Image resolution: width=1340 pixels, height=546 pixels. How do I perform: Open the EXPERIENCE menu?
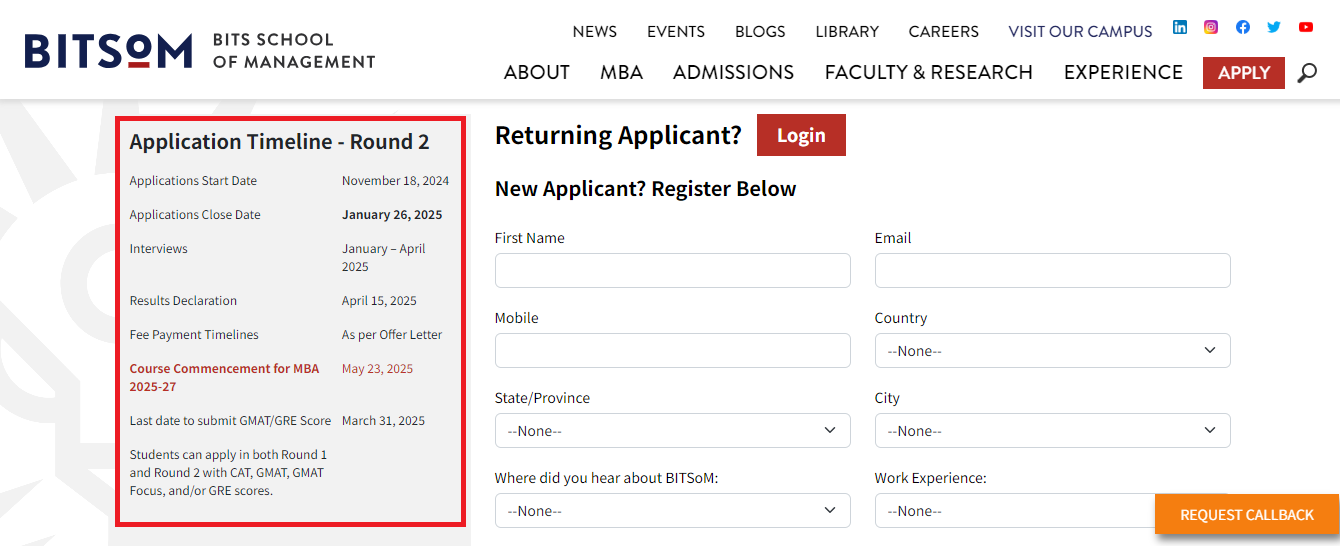tap(1123, 72)
